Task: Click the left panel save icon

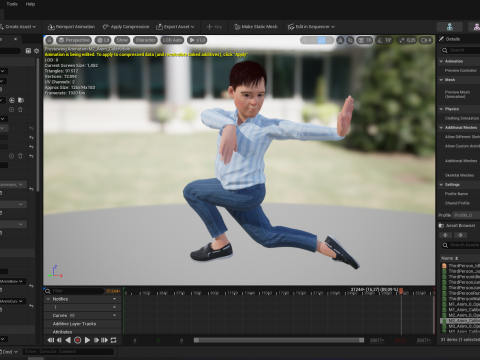Action: [x=28, y=51]
